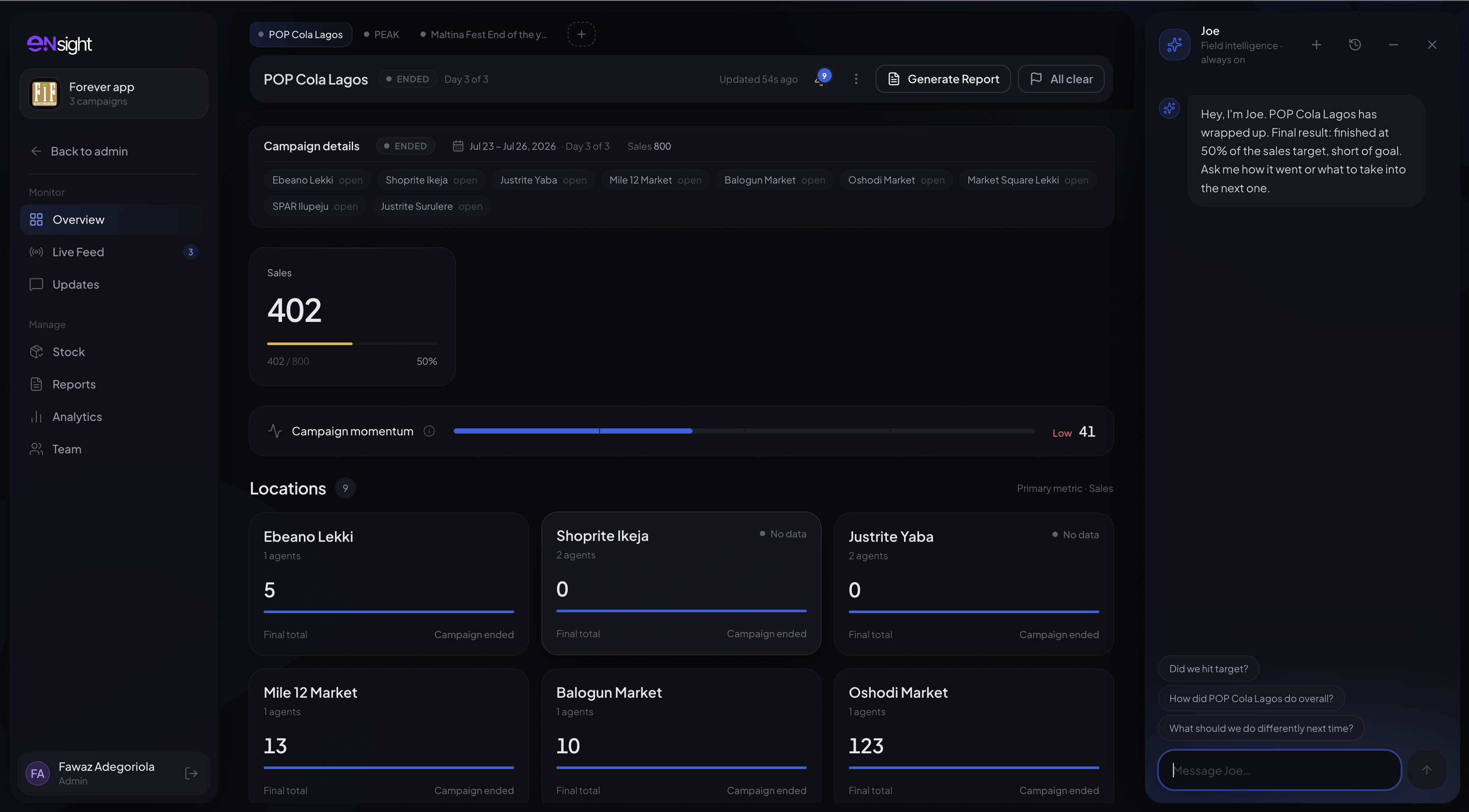Open the Reports section

pyautogui.click(x=113, y=385)
